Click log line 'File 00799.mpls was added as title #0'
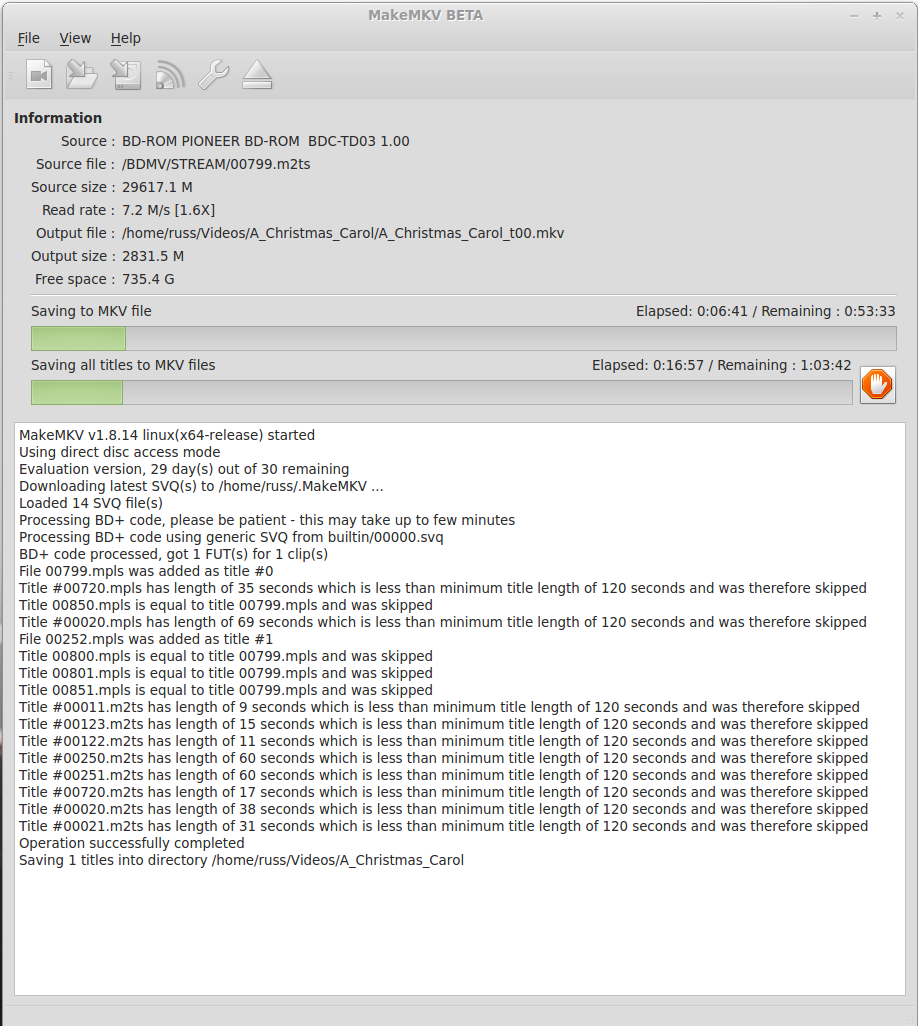 [x=146, y=571]
